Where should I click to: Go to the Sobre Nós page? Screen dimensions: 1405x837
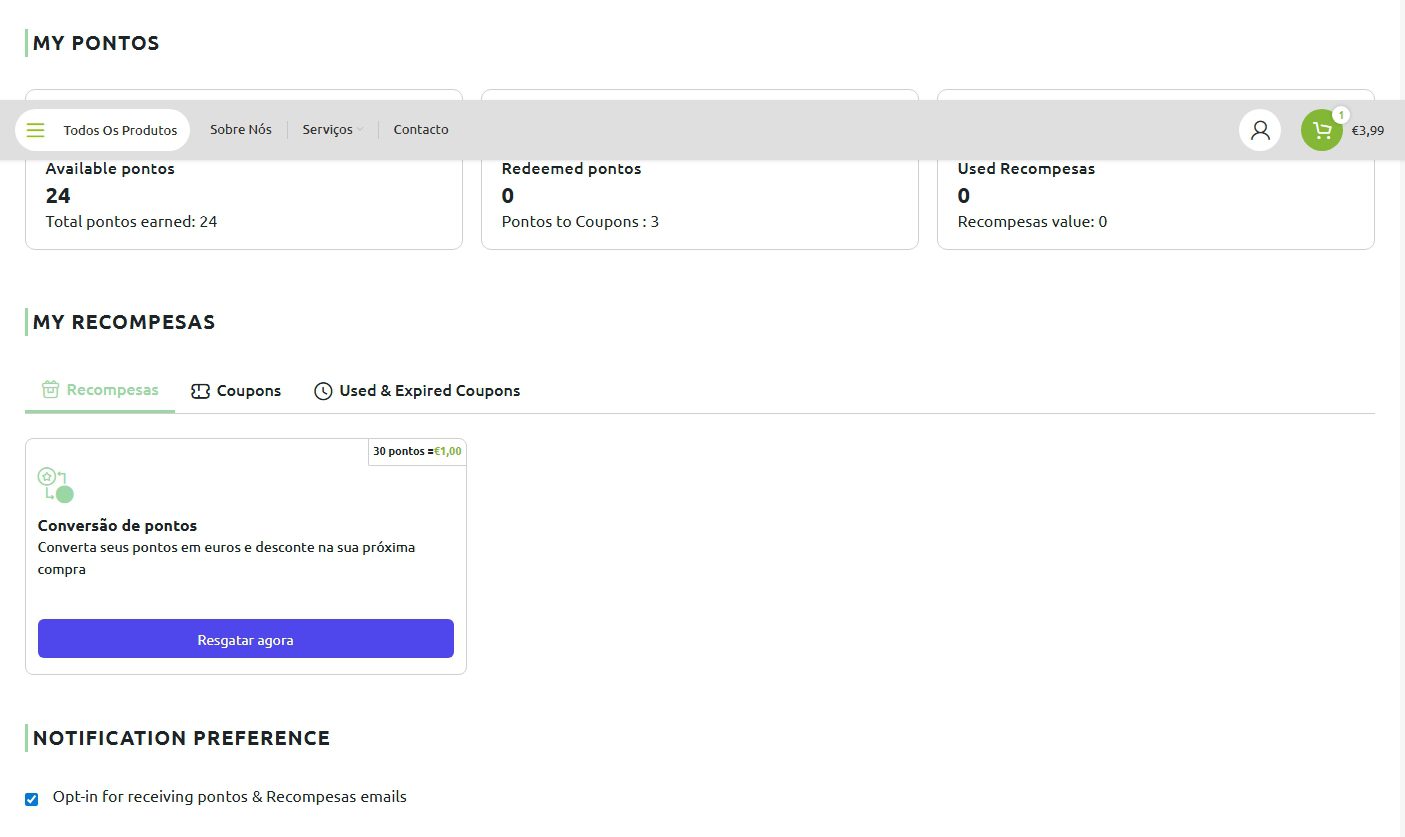(241, 130)
